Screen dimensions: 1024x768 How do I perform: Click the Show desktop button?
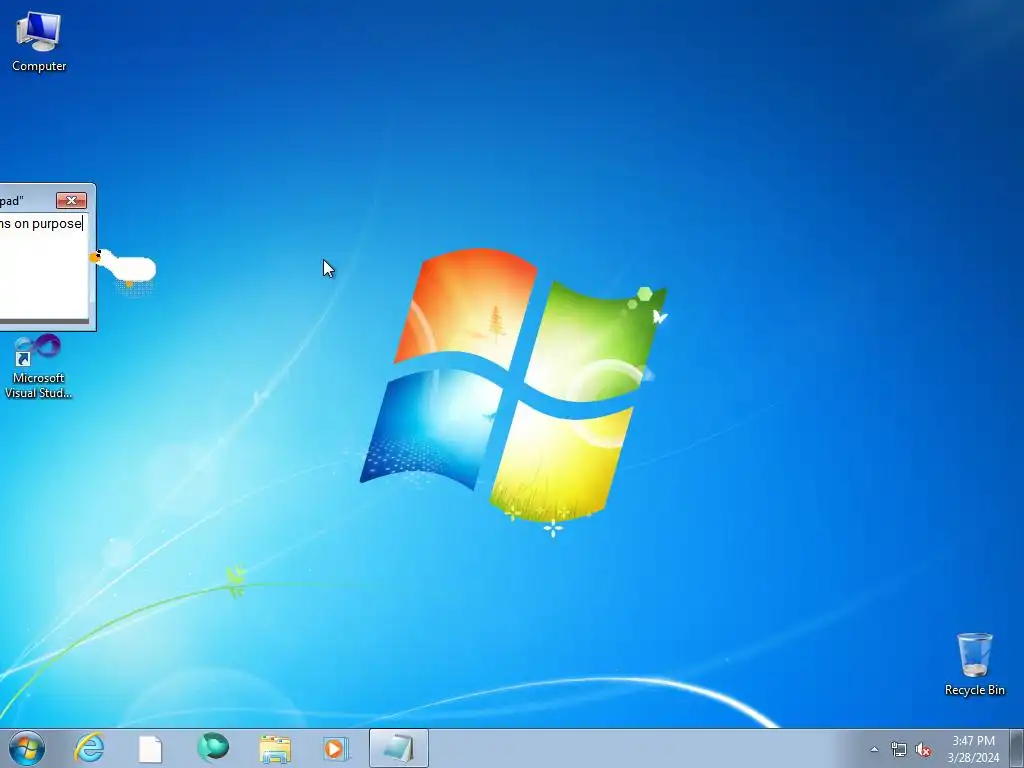tap(1017, 748)
